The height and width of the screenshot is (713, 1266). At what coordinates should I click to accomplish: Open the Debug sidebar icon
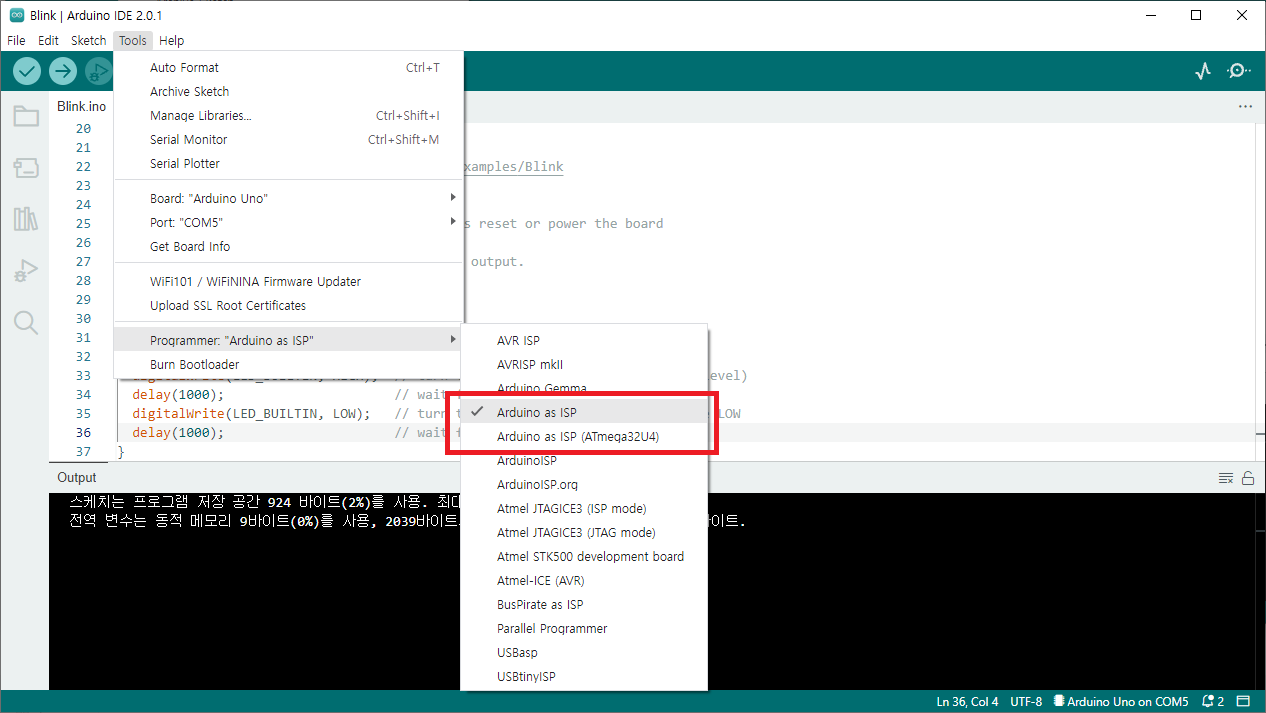(x=26, y=271)
